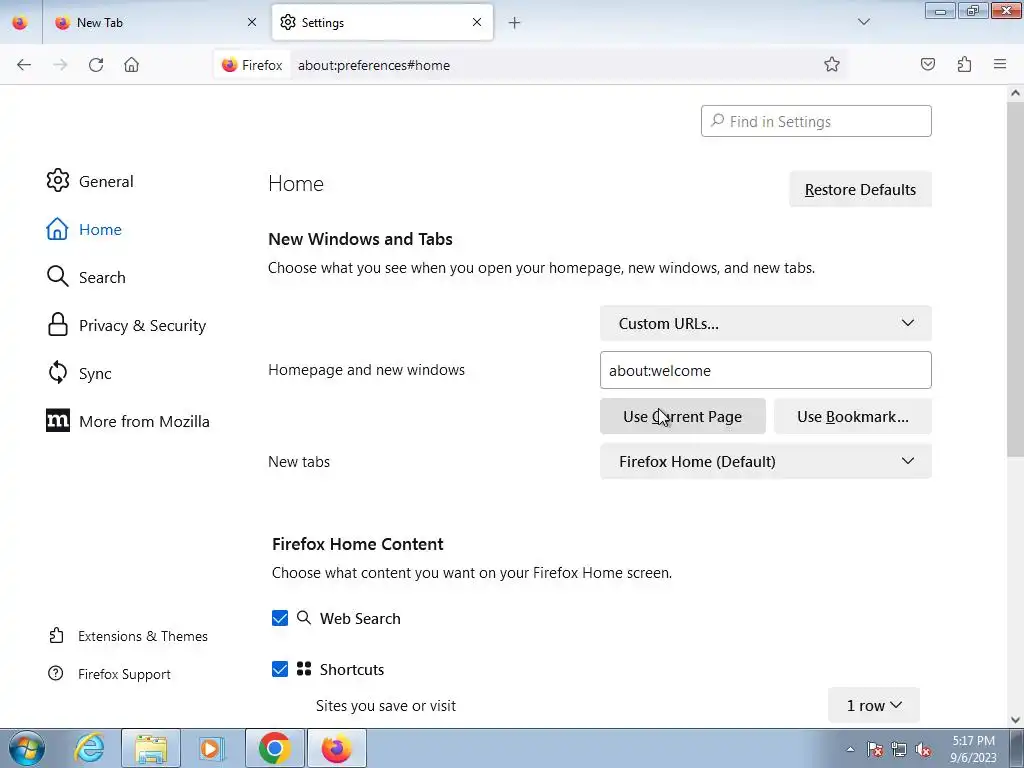Screen dimensions: 1024x768
Task: List all tabs with the chevron button
Action: click(863, 22)
